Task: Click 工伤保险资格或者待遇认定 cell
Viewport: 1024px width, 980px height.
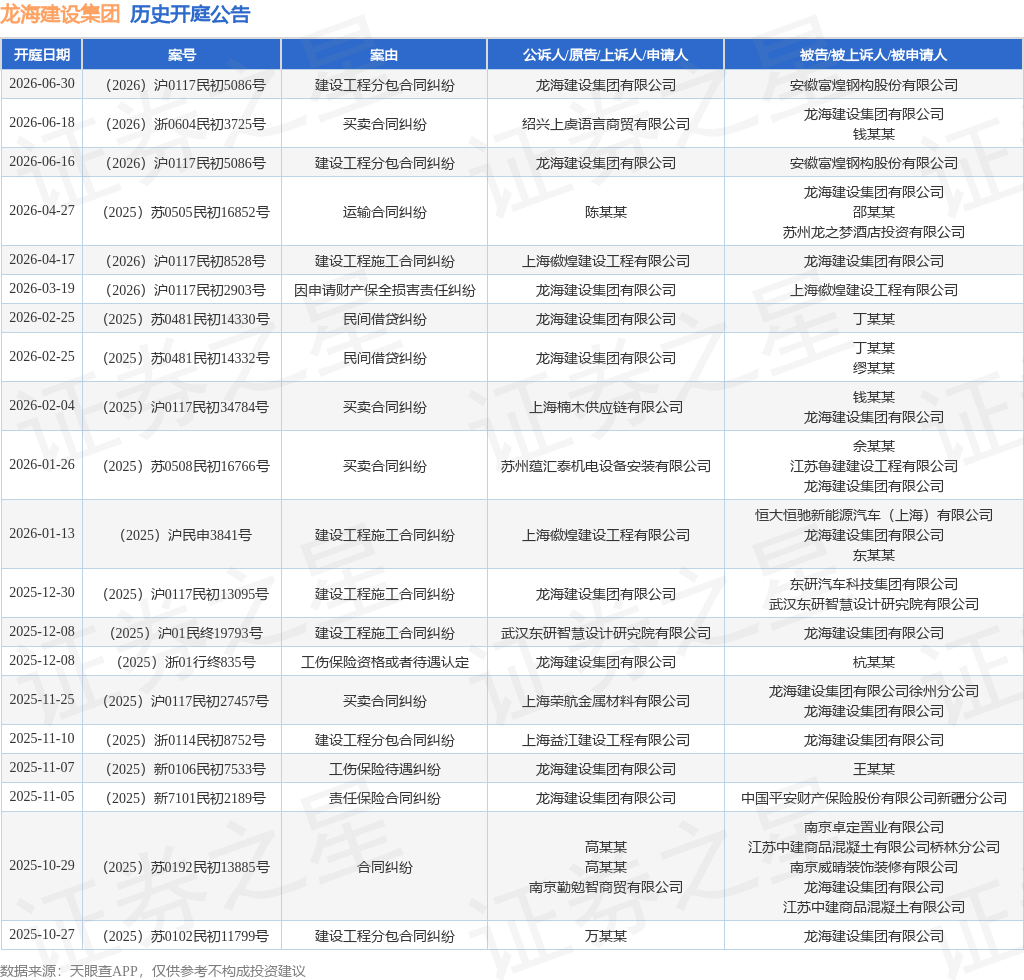Action: click(385, 663)
